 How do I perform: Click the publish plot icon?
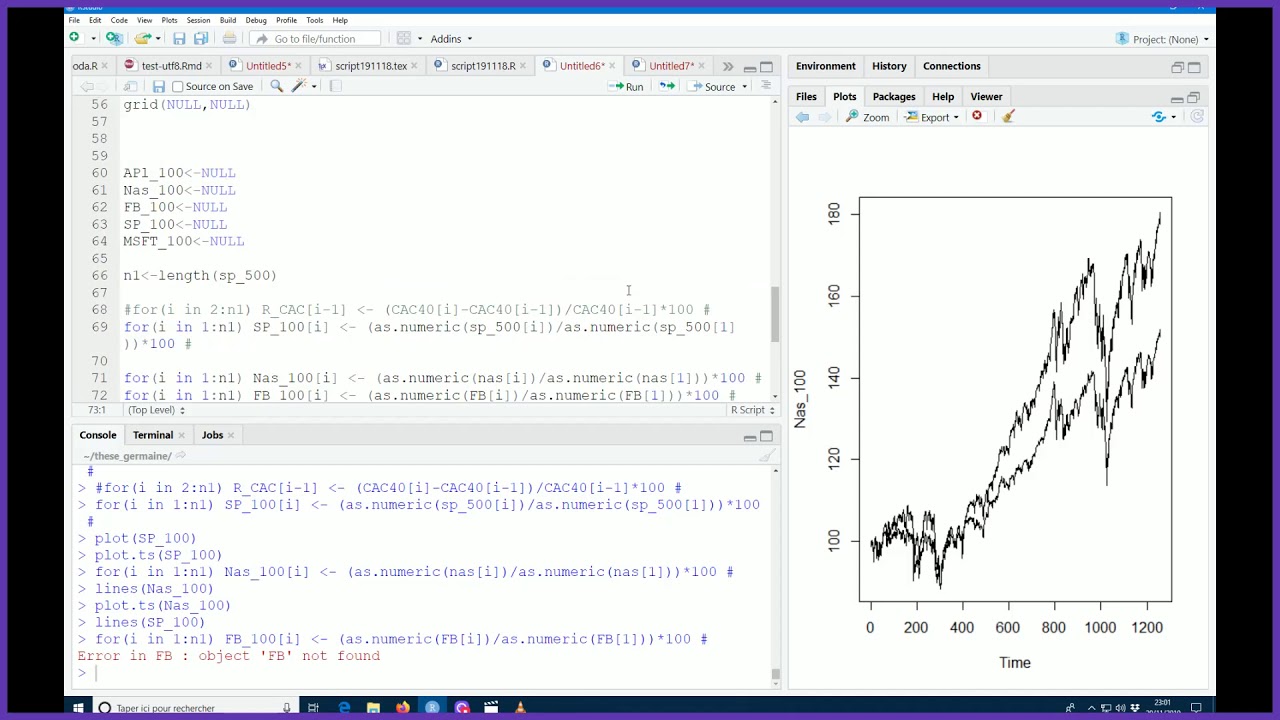pyautogui.click(x=1160, y=117)
